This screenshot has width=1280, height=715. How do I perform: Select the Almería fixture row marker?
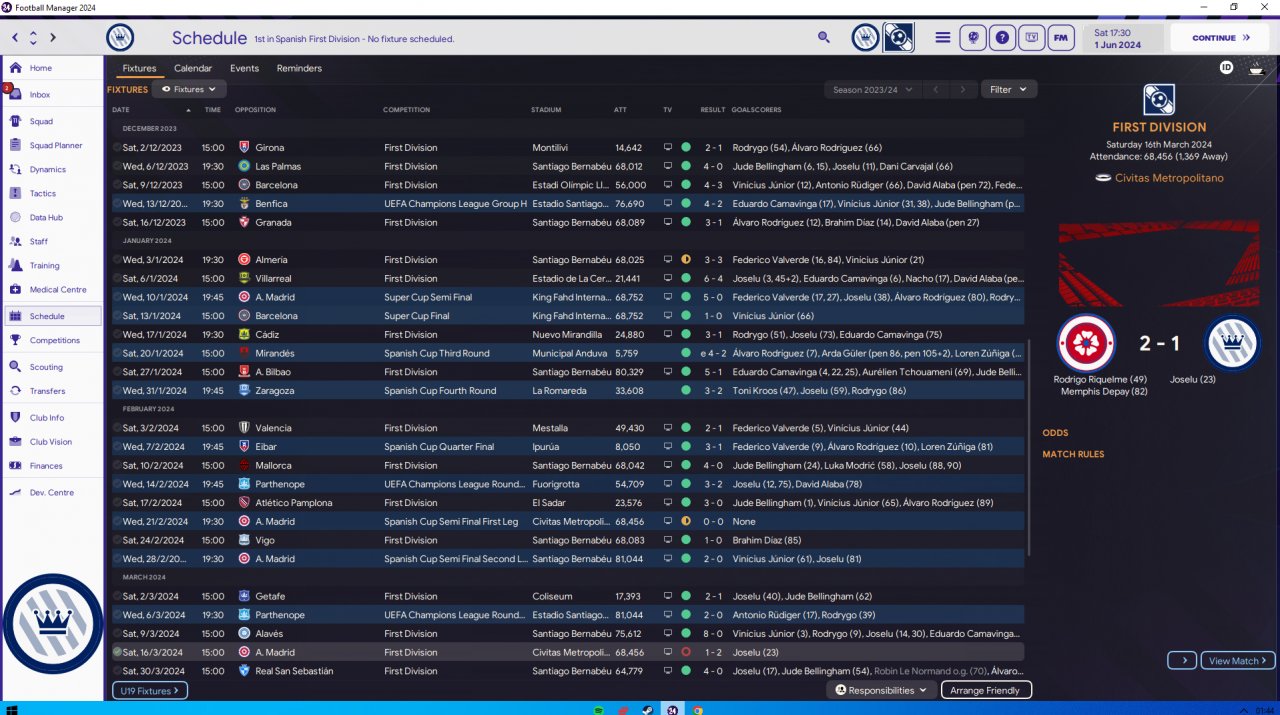tap(117, 260)
